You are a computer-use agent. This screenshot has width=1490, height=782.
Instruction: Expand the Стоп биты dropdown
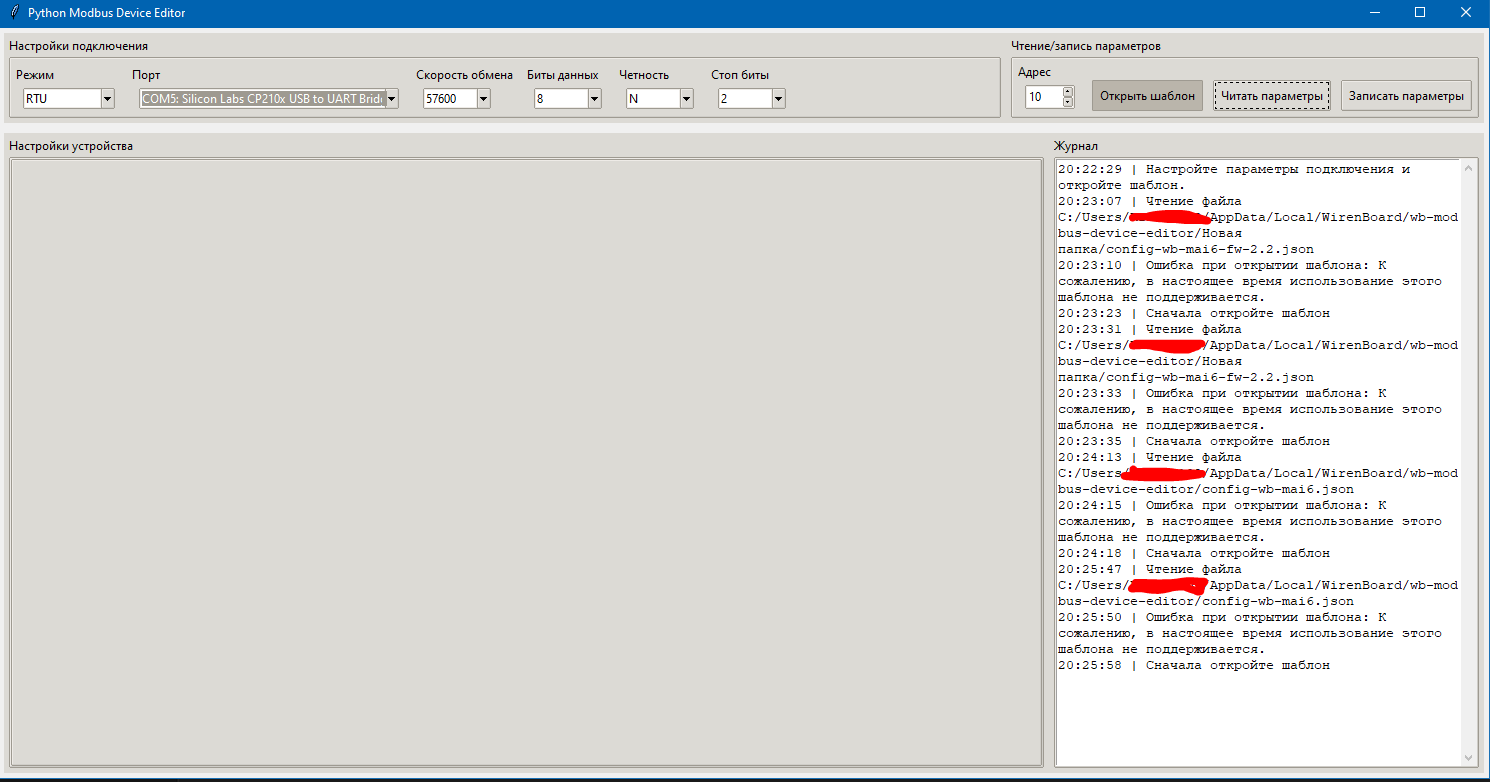[x=778, y=99]
